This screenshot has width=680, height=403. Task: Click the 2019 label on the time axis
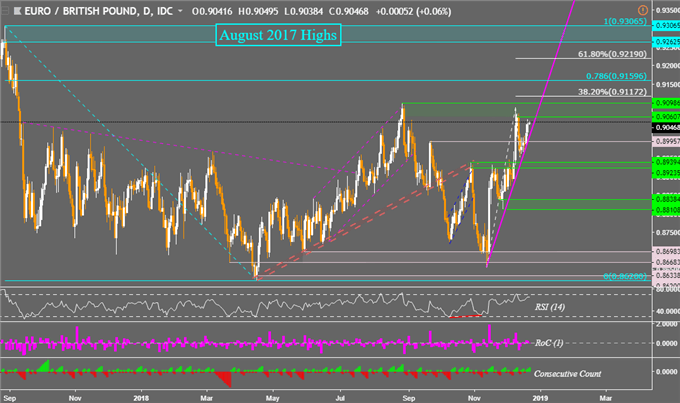coord(540,398)
